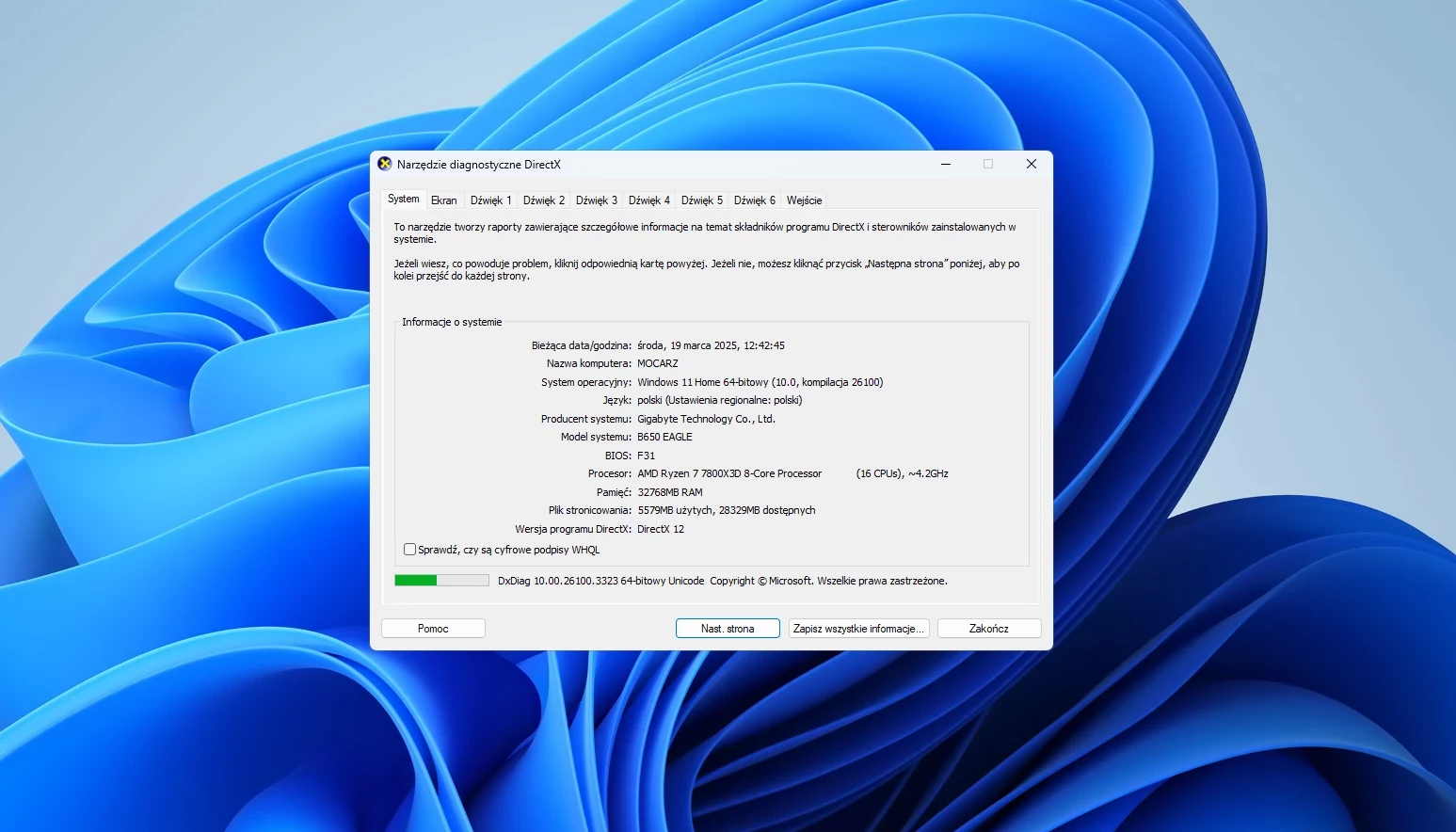
Task: Switch to the System tab
Action: 404,199
